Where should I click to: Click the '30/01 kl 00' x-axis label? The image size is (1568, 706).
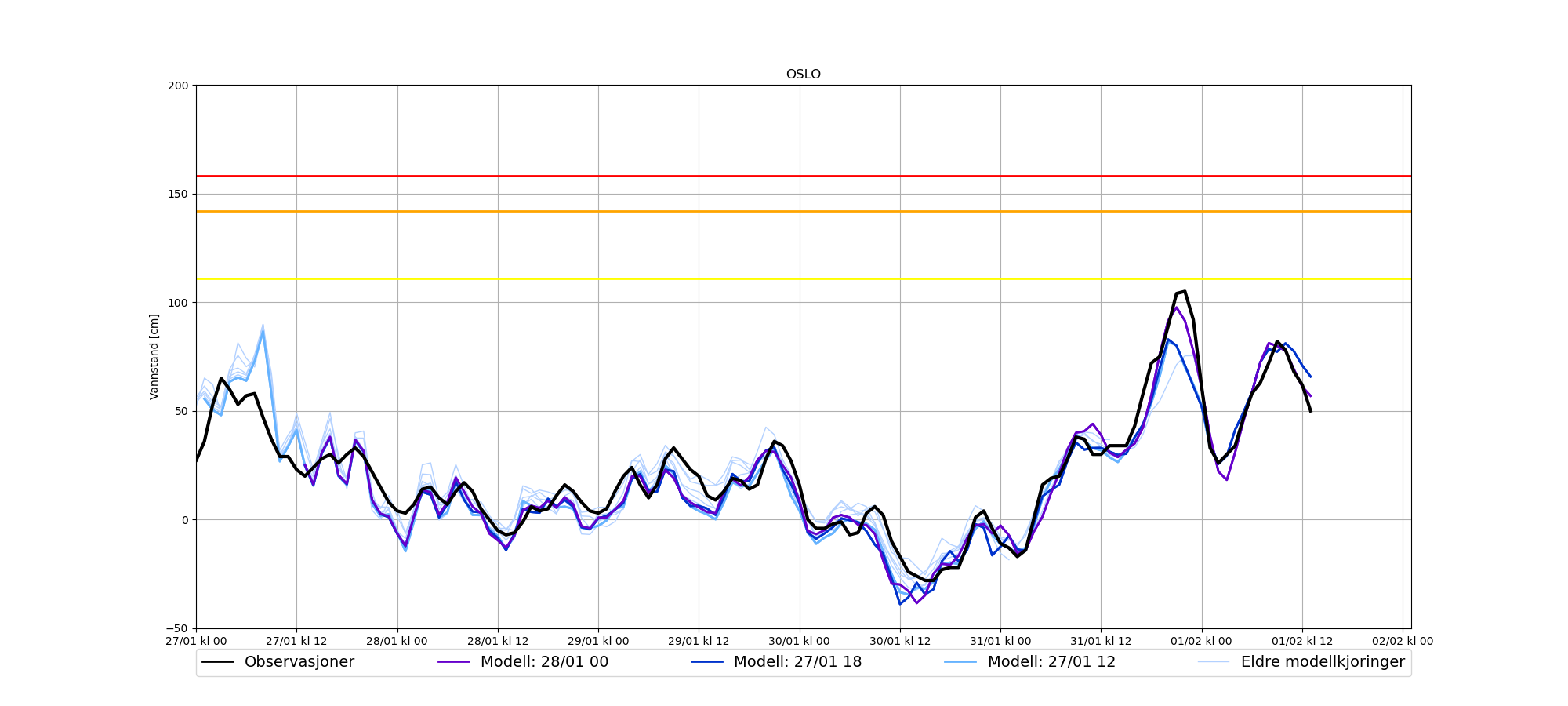[800, 641]
